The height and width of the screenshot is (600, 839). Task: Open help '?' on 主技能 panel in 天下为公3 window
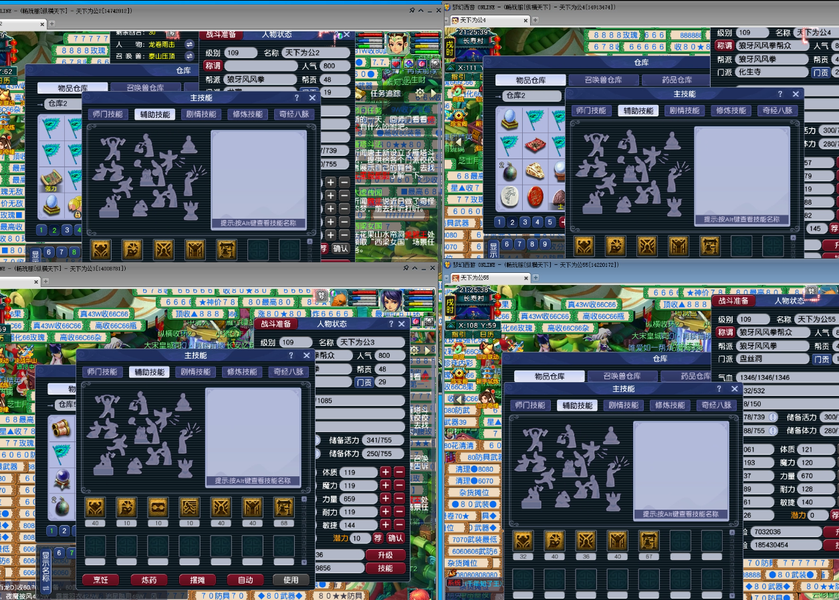point(291,355)
